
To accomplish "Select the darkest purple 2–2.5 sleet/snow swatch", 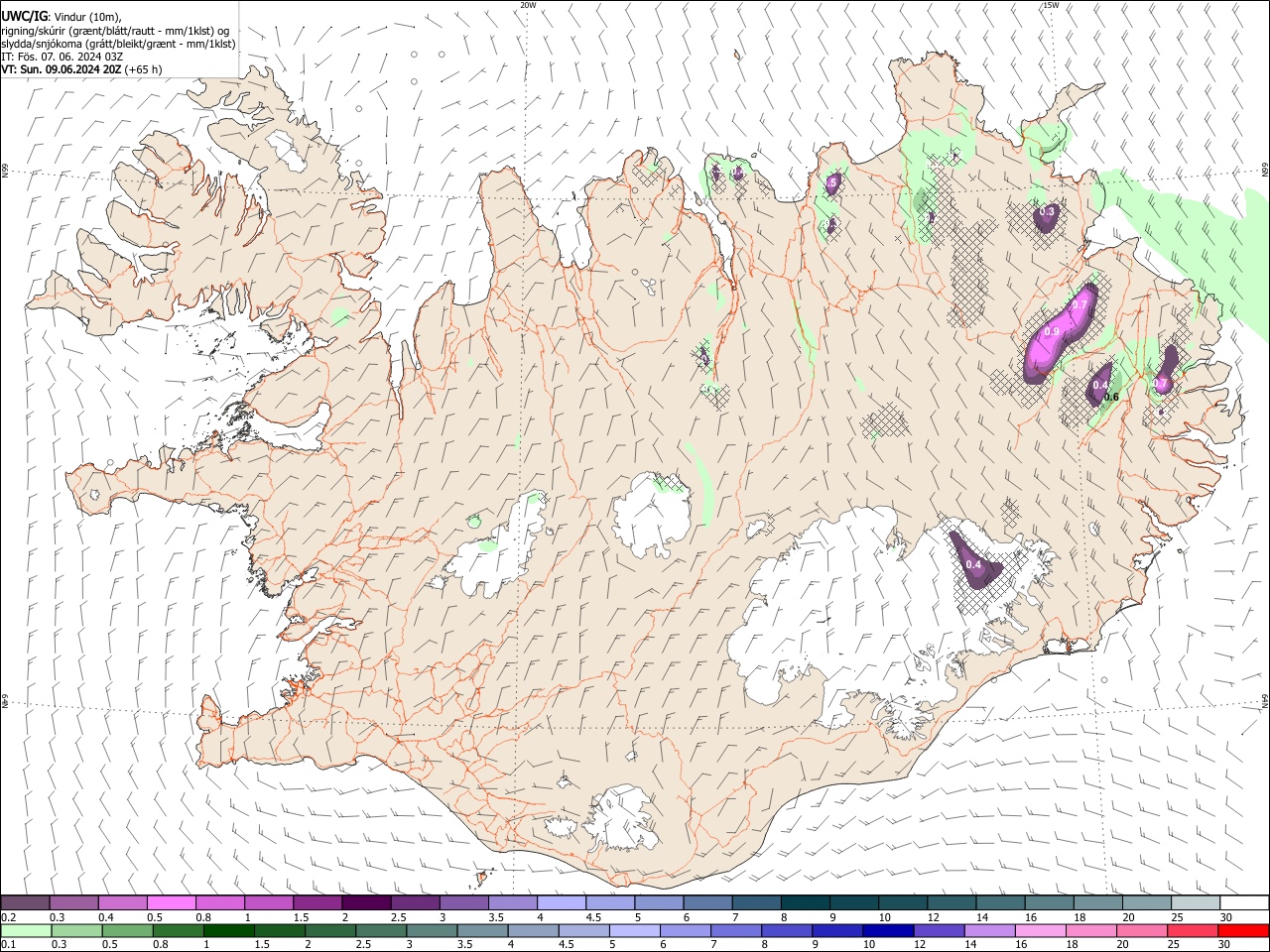I will pos(366,903).
